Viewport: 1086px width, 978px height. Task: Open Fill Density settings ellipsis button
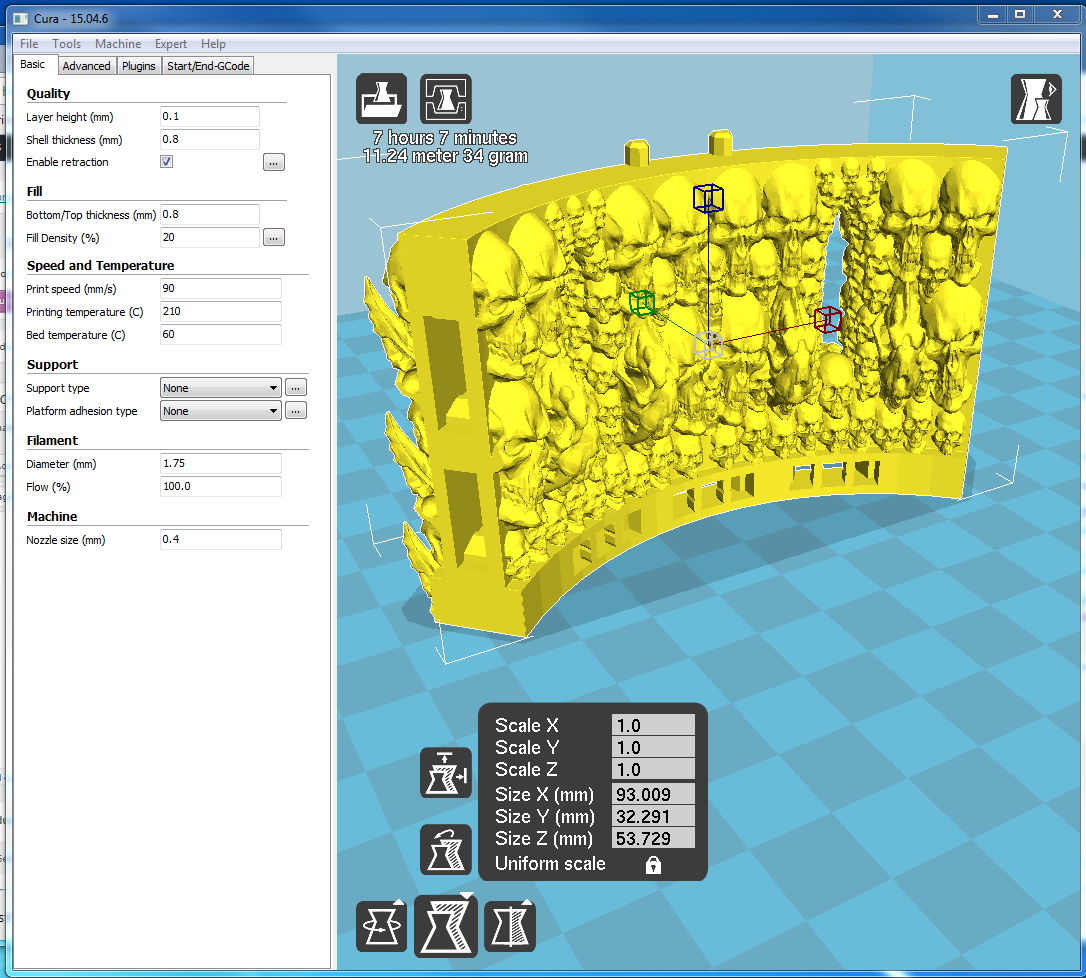(274, 238)
